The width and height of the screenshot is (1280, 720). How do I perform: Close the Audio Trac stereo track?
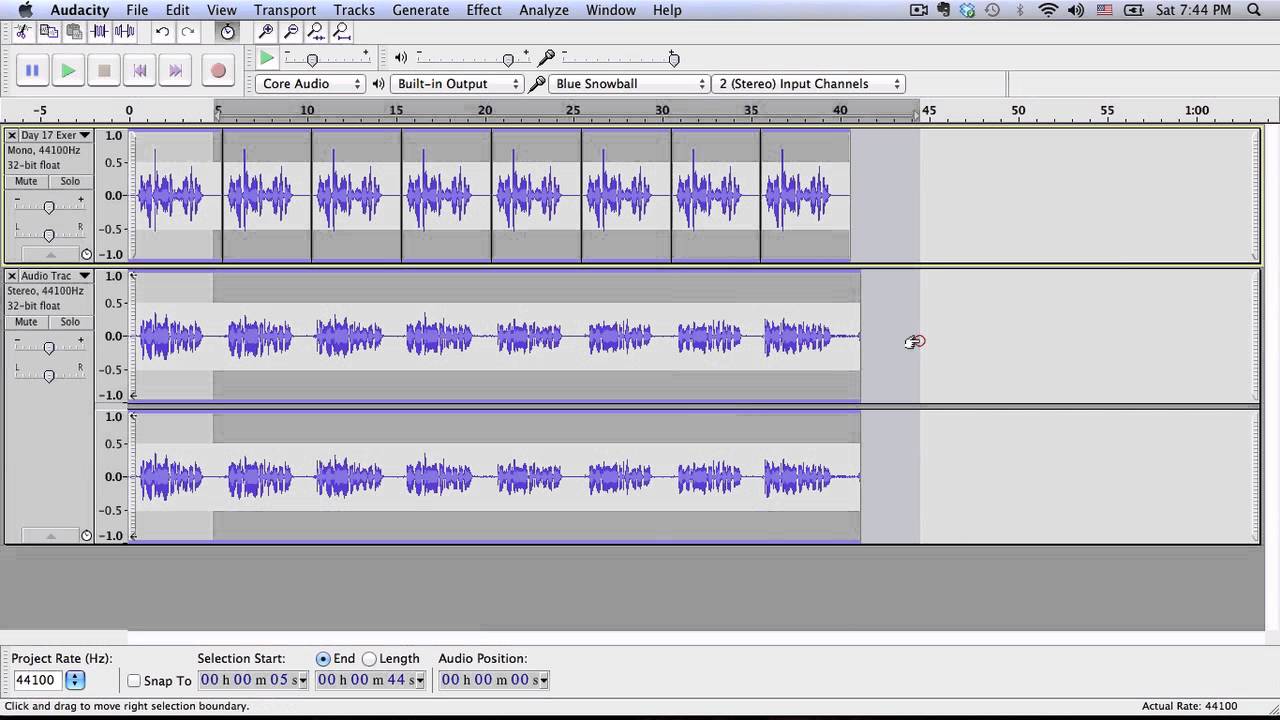(12, 276)
